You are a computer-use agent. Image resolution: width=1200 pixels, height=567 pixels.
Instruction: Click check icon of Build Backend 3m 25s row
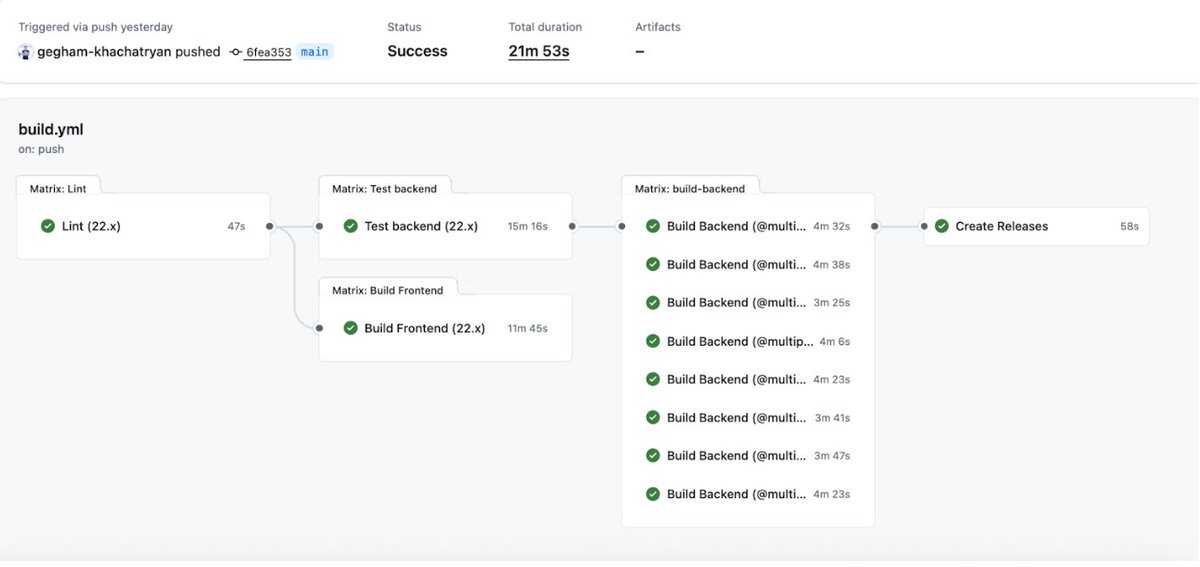coord(653,302)
